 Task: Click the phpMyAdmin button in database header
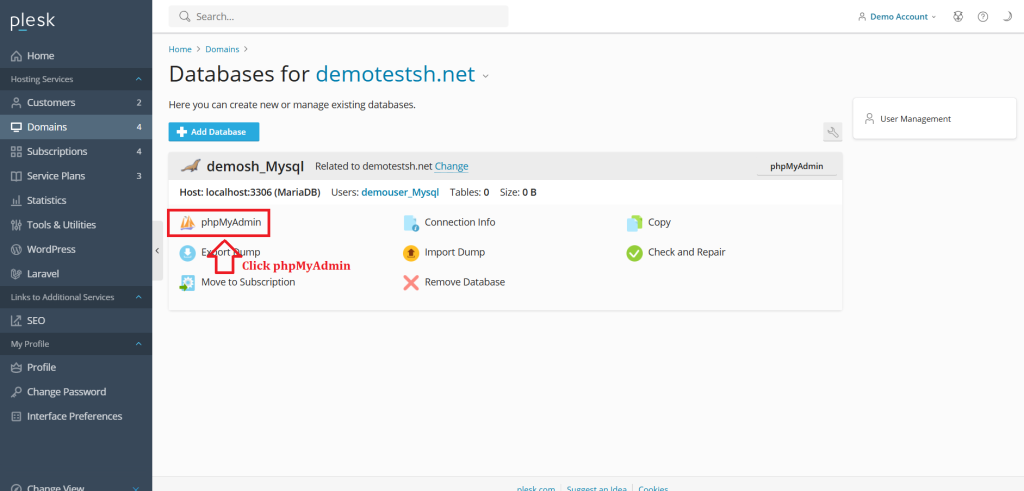(796, 166)
